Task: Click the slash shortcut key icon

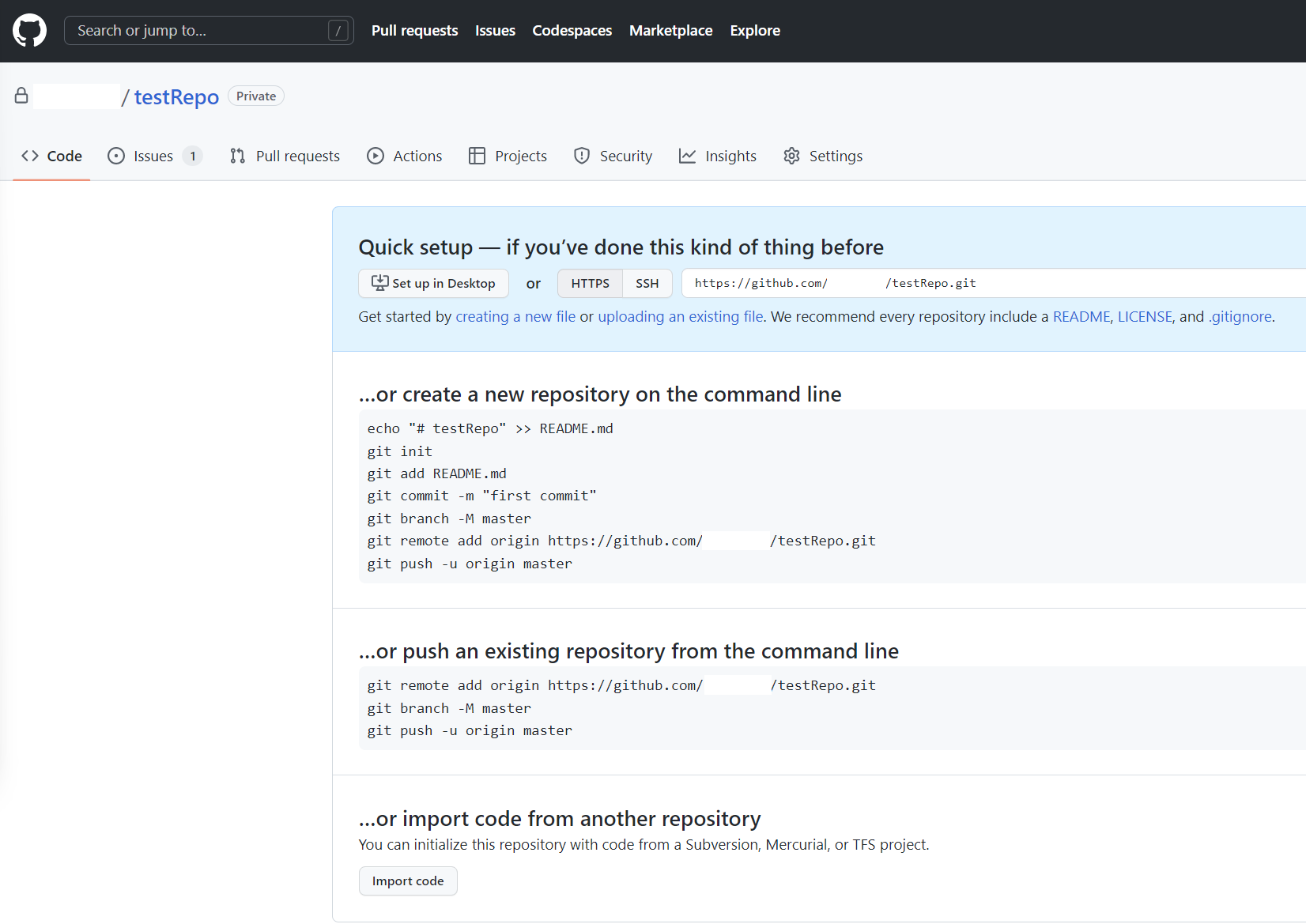Action: [x=338, y=31]
